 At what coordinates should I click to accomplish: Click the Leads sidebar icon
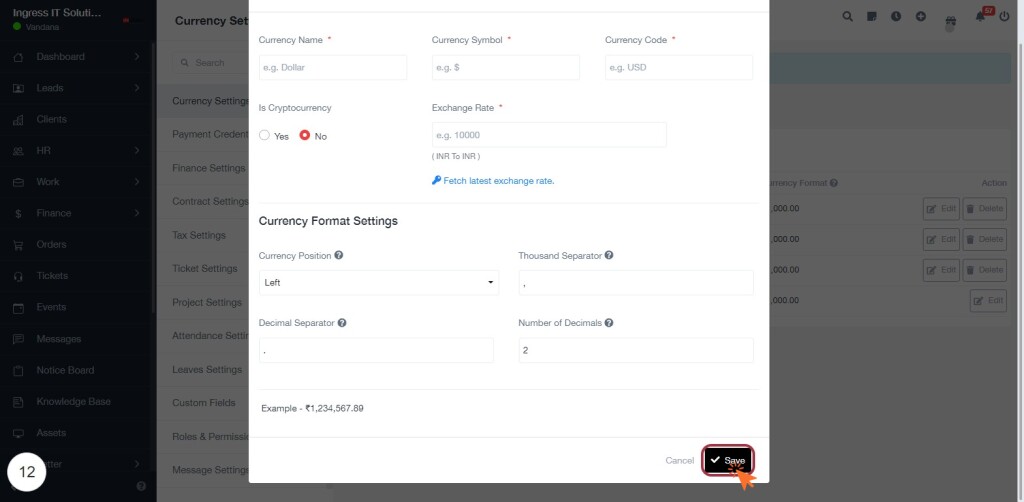[x=18, y=88]
